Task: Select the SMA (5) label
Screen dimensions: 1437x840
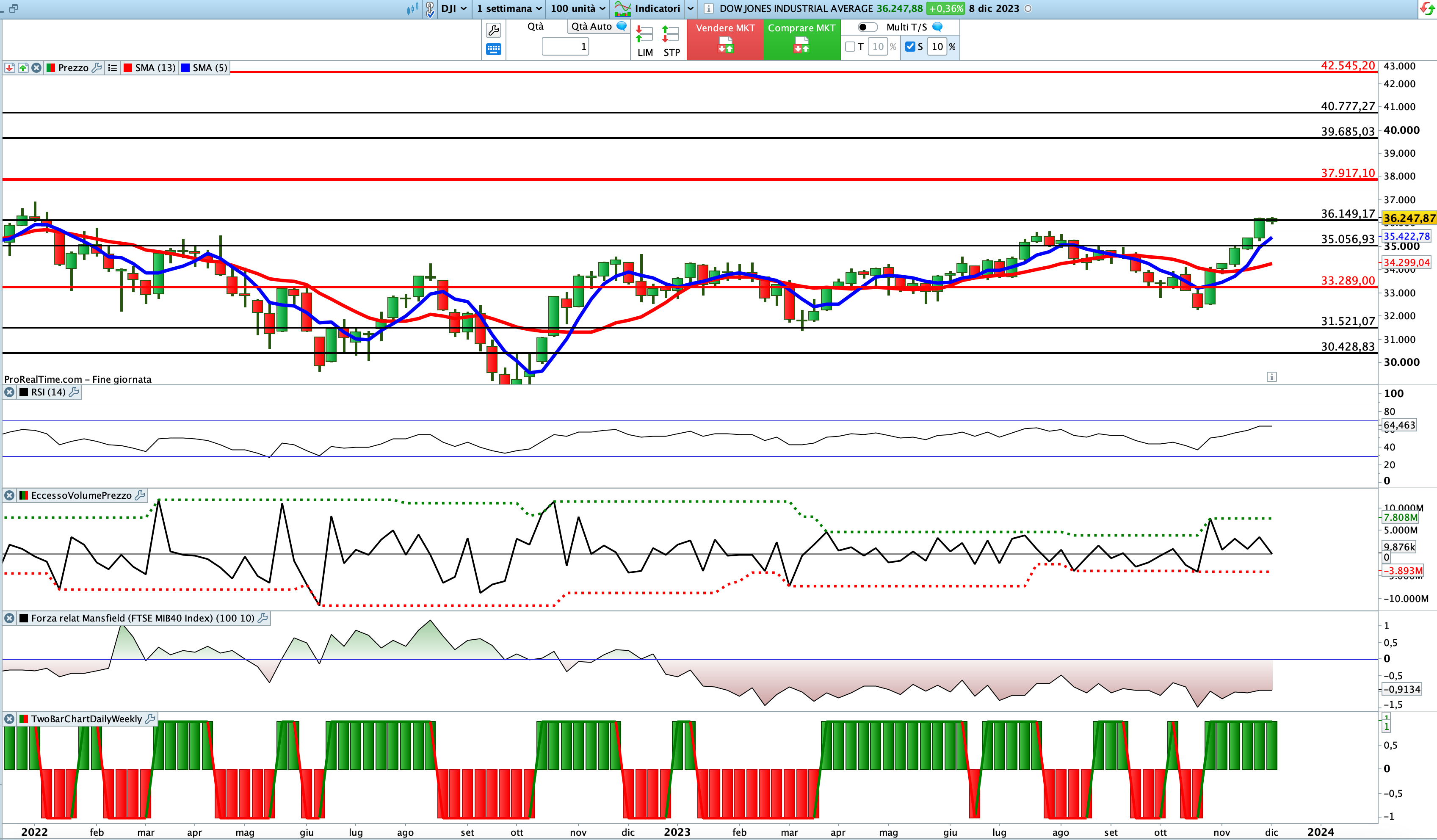Action: (210, 68)
